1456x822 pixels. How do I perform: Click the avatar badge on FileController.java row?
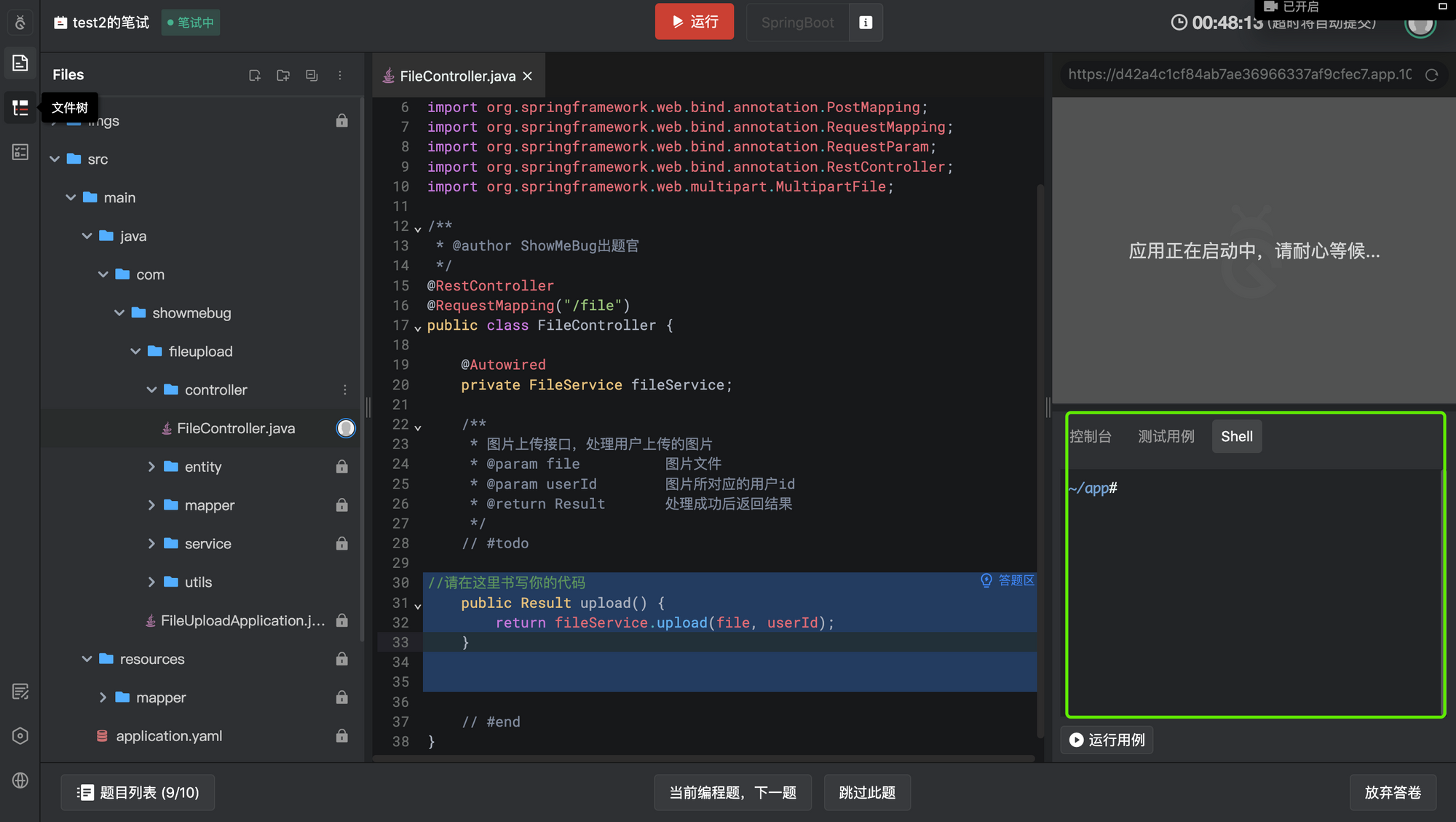tap(346, 428)
